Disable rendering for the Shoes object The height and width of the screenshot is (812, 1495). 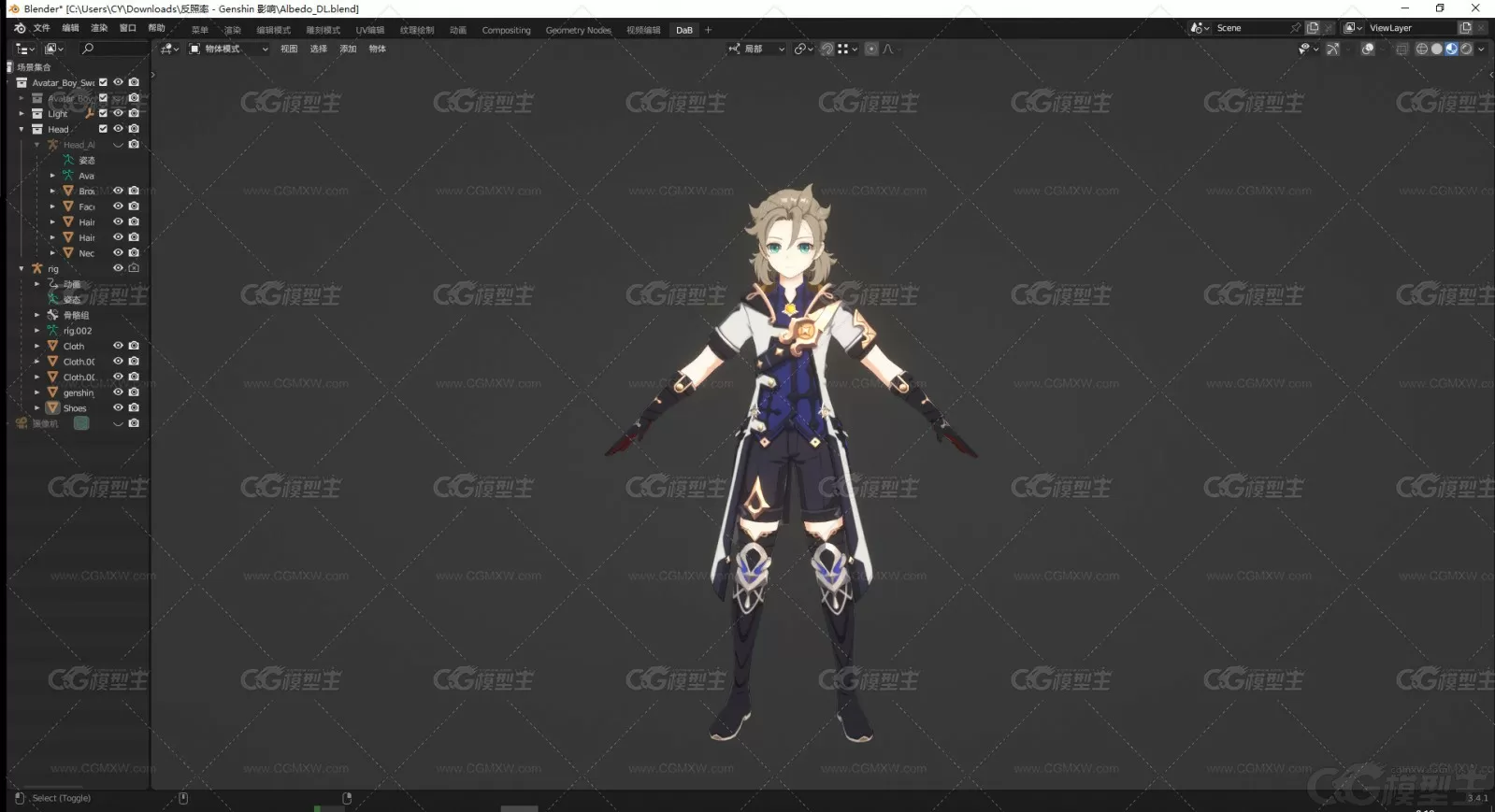(x=134, y=407)
